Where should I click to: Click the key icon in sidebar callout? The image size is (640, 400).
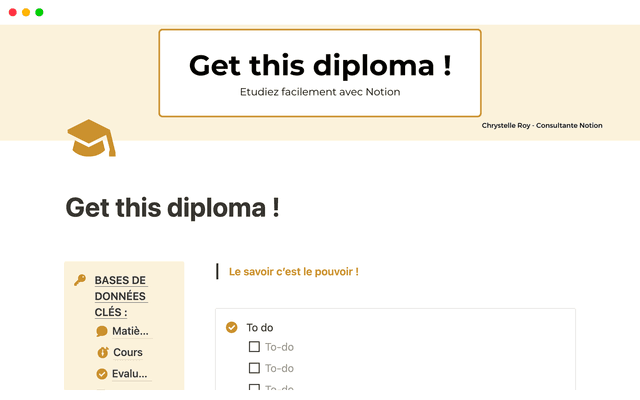coord(80,280)
